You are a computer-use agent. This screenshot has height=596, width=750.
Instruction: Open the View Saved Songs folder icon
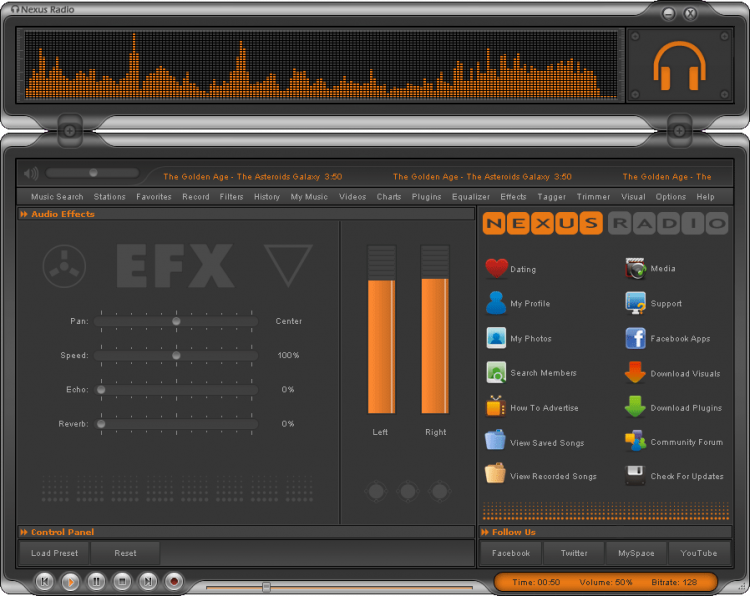[x=495, y=440]
